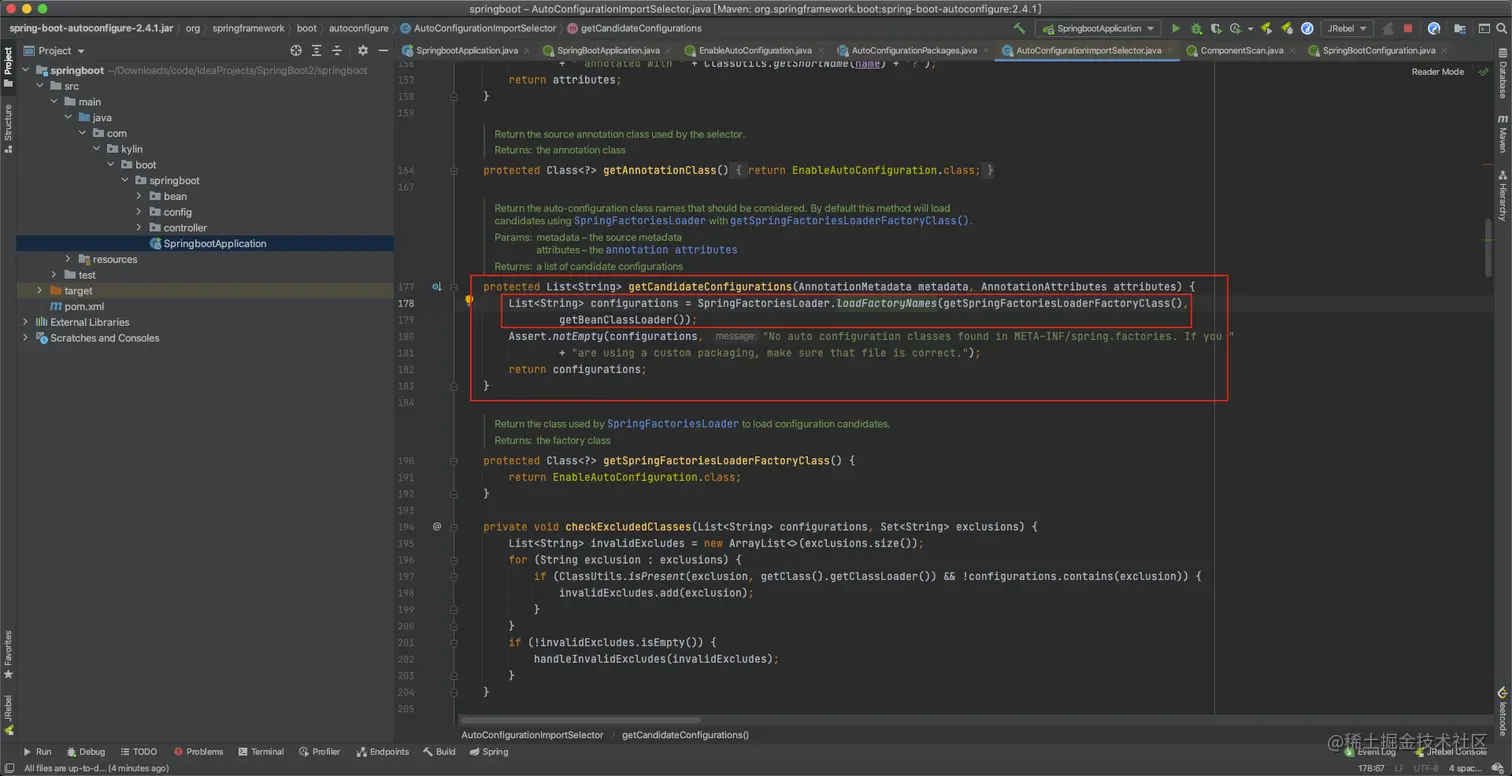Open the Endpoints tool window
Image resolution: width=1512 pixels, height=776 pixels.
click(382, 752)
